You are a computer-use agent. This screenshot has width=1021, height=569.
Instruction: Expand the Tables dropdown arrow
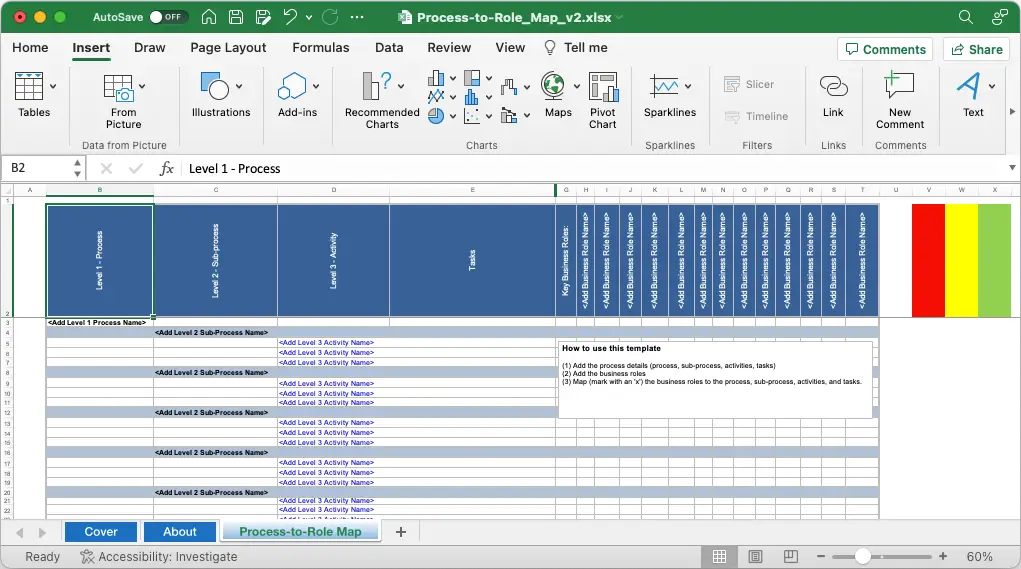click(53, 86)
